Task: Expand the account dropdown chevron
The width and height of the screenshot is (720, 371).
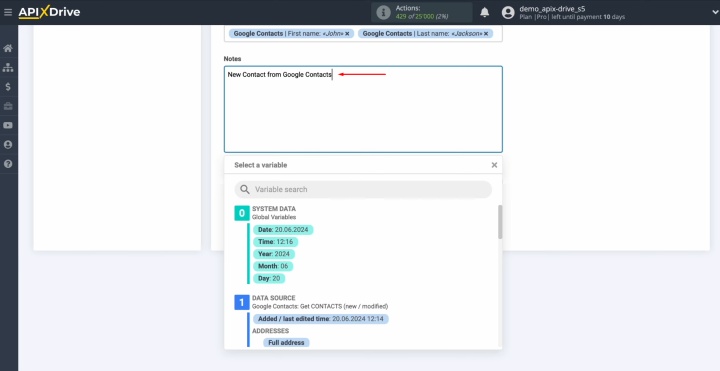Action: click(714, 12)
